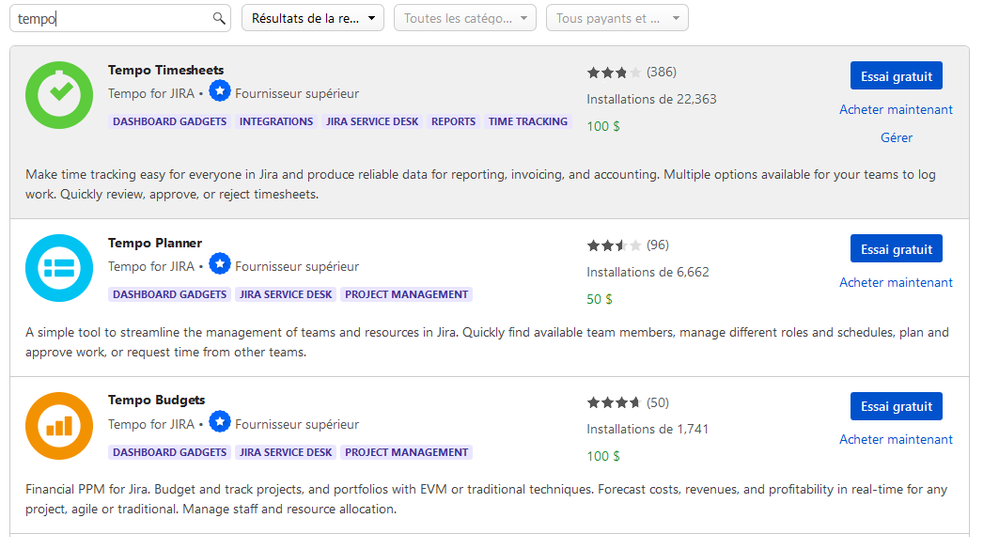Open the 'Toutes les catégo...' dropdown
Image resolution: width=999 pixels, height=537 pixels.
[465, 18]
